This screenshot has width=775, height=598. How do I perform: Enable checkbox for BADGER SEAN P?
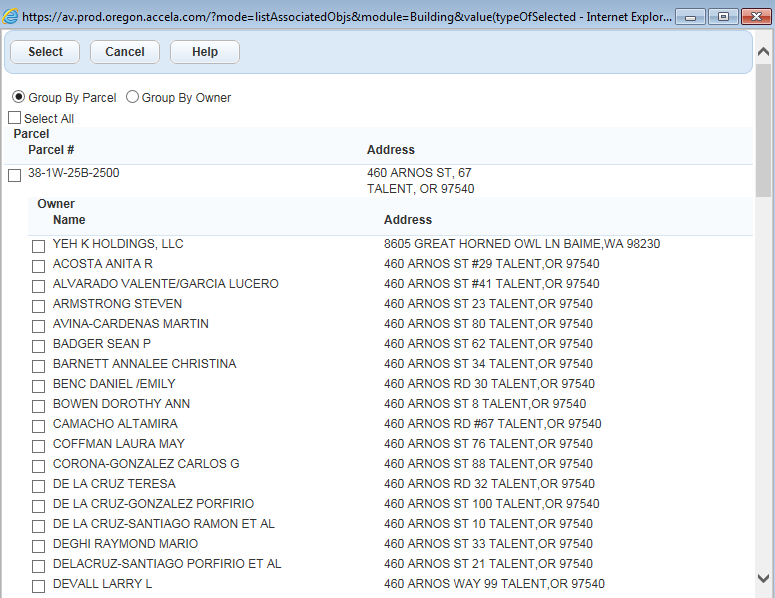(x=38, y=346)
